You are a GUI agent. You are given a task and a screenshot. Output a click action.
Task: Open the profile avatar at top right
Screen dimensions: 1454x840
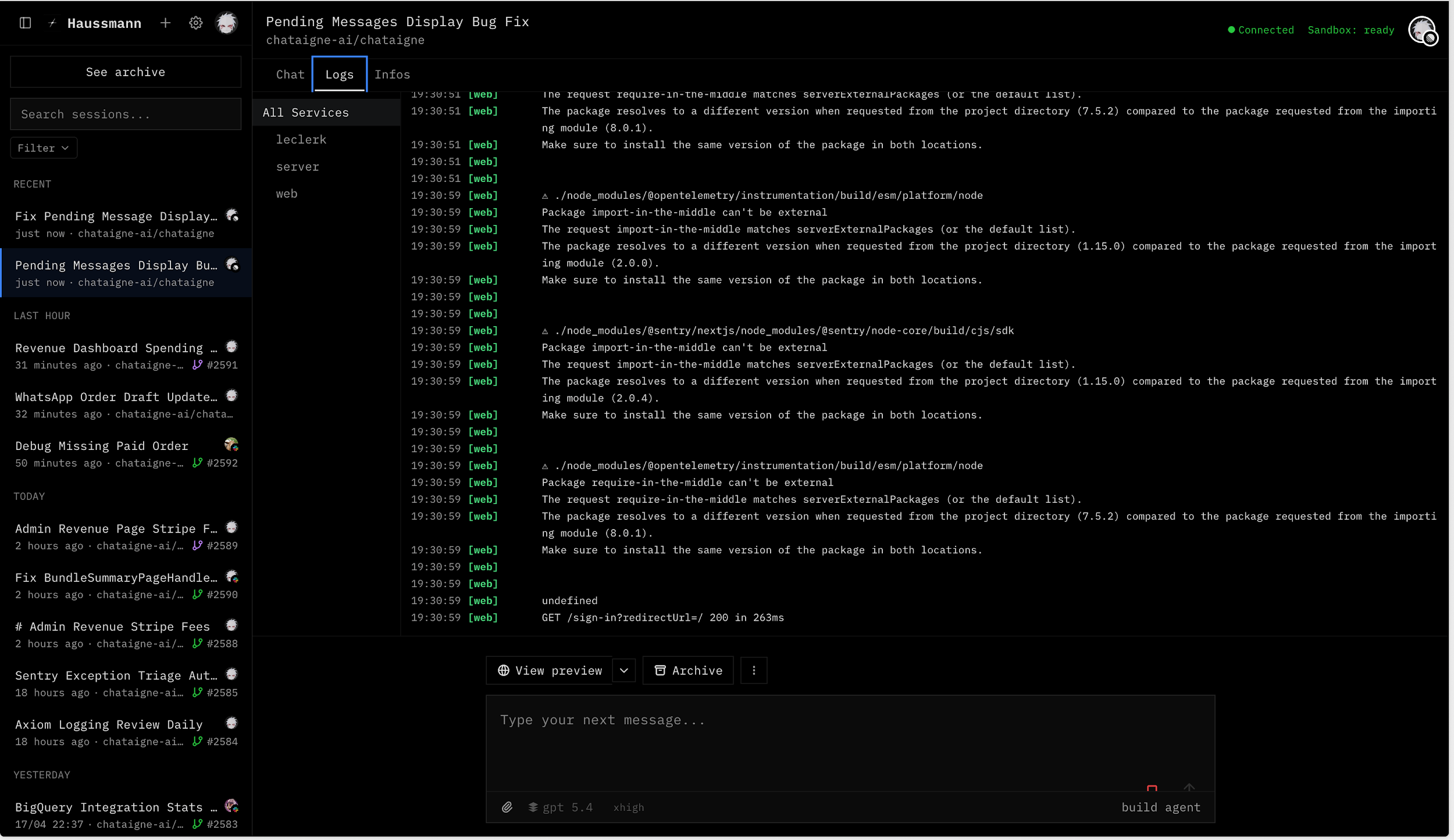[1422, 30]
